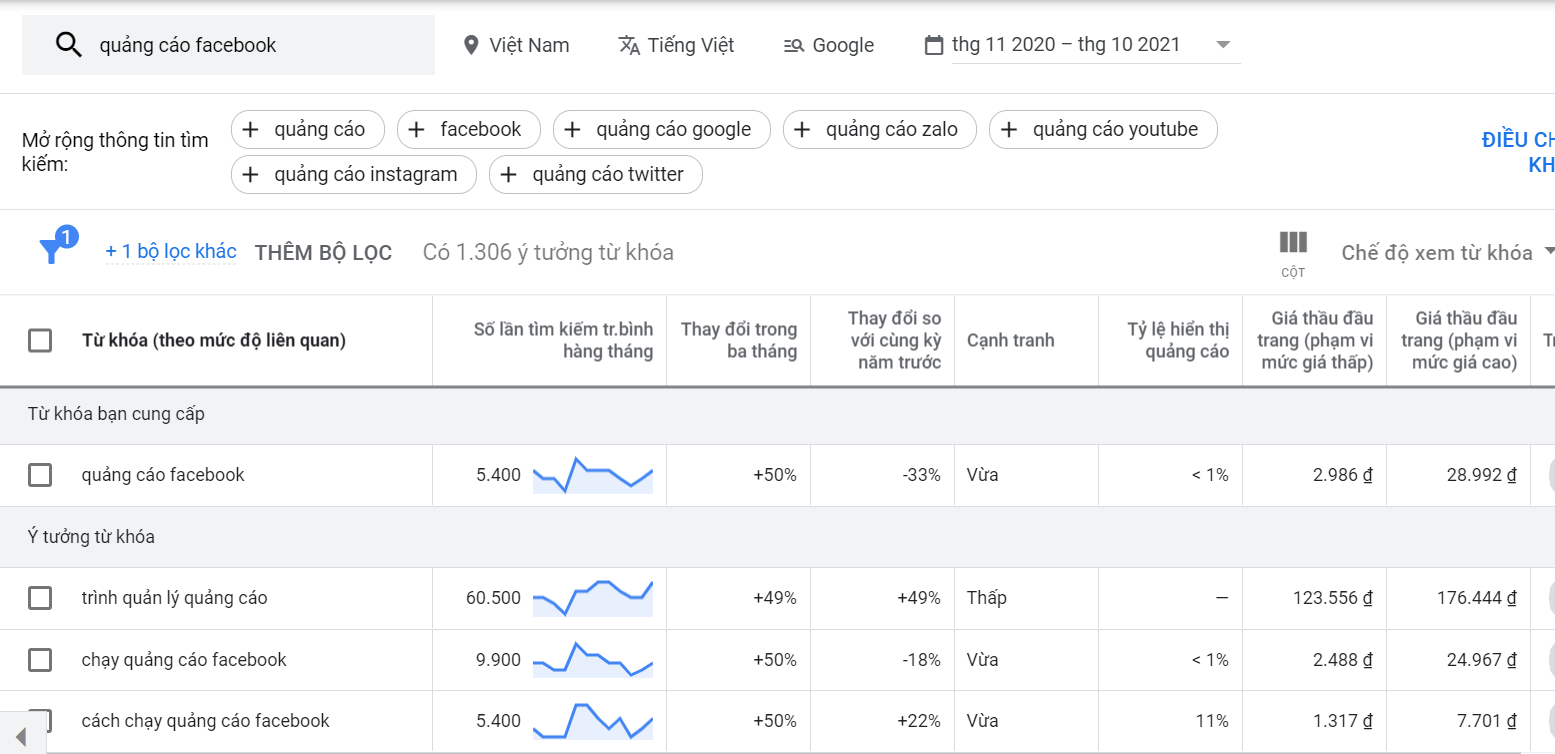This screenshot has height=754, width=1555.
Task: Click 'Ý tưởng từ khóa' section header
Action: click(91, 537)
